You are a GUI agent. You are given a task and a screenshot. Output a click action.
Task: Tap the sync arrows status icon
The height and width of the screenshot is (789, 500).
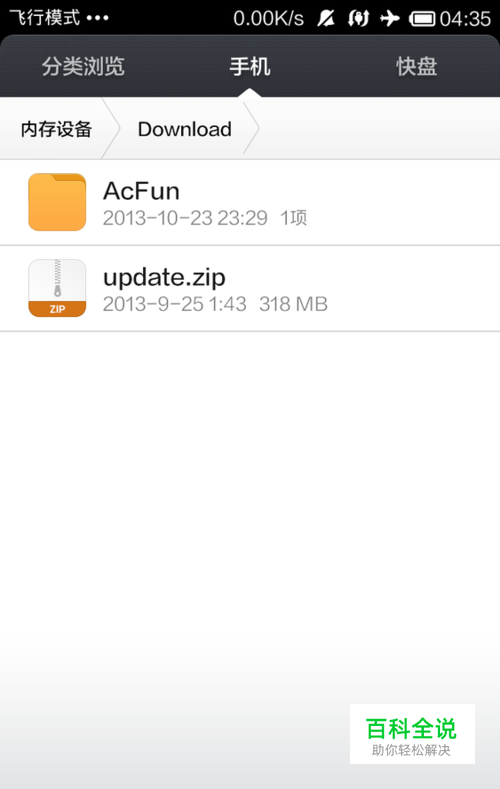click(x=358, y=19)
